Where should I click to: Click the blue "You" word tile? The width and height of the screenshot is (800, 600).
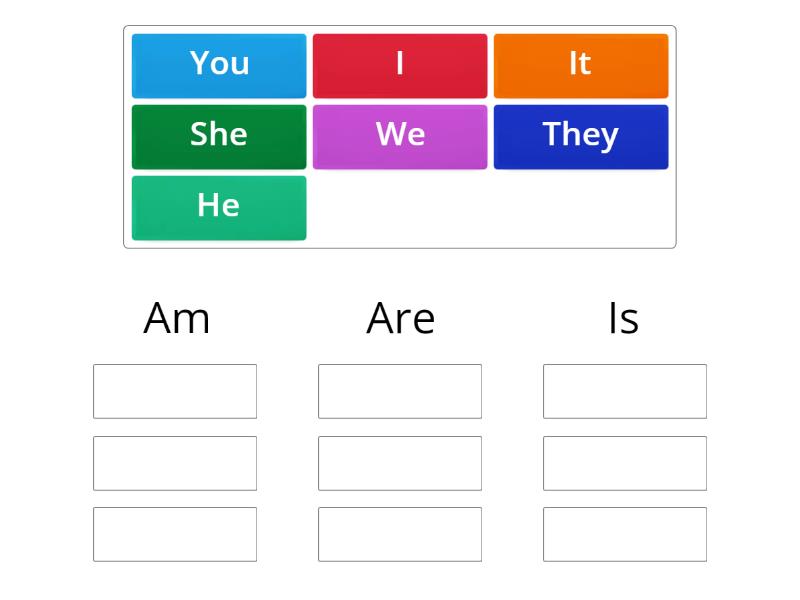[x=219, y=65]
